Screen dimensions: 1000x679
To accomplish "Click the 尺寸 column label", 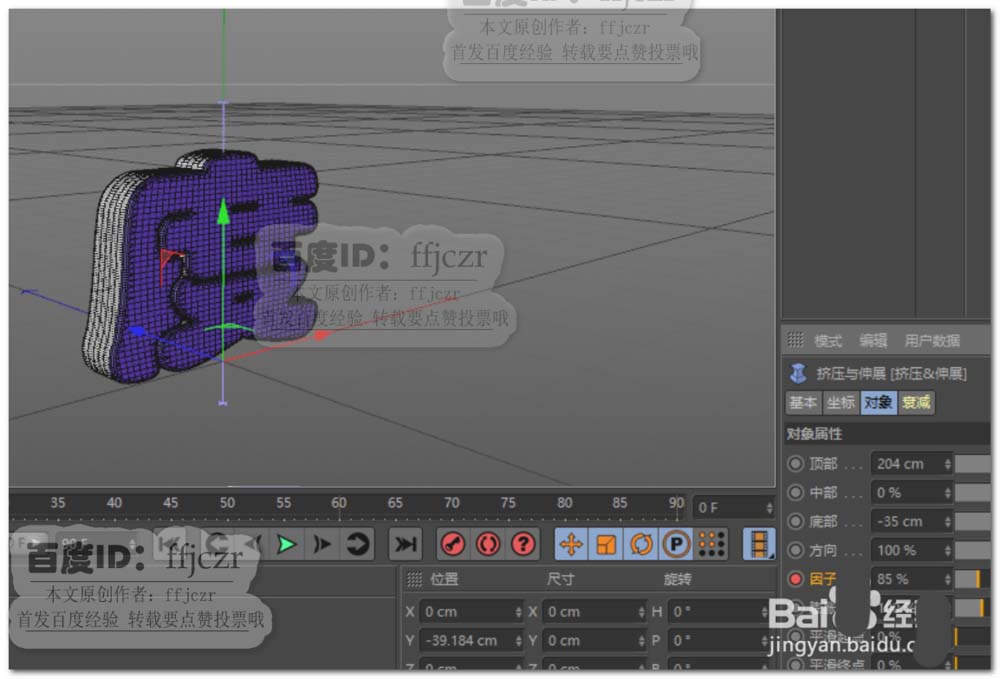I will 560,579.
